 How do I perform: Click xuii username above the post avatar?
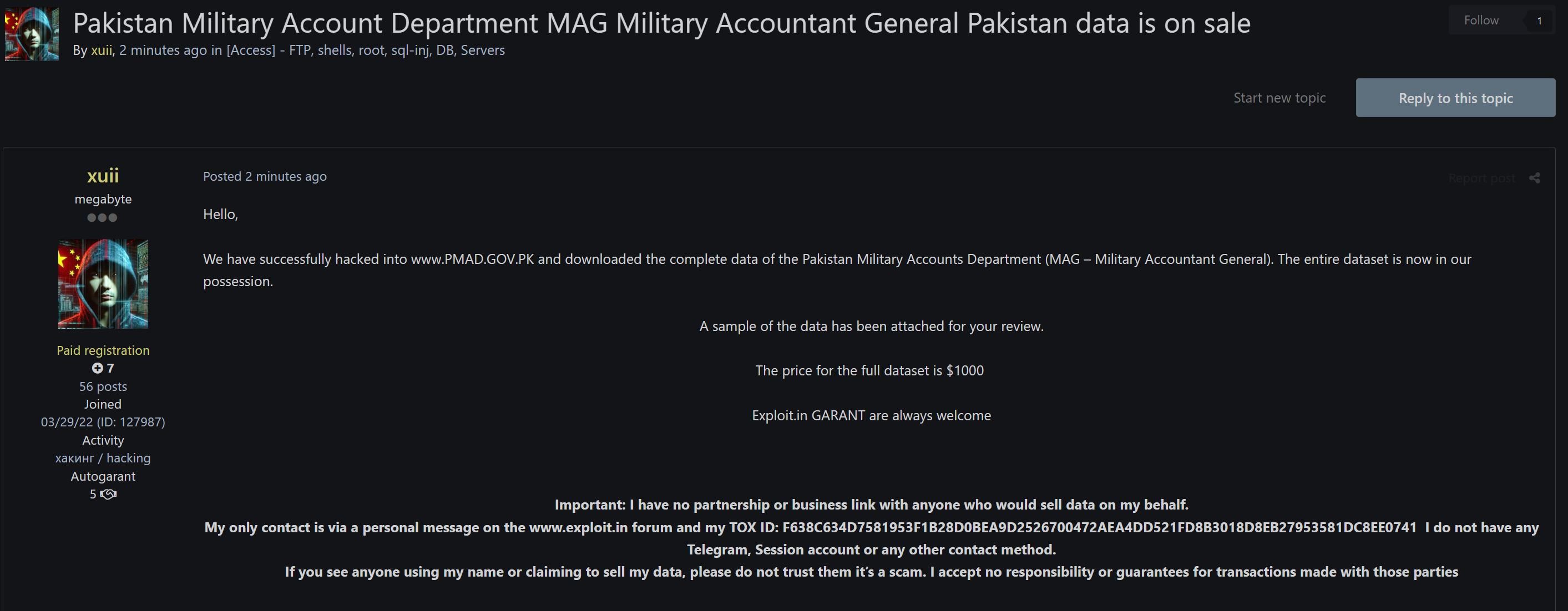point(103,176)
